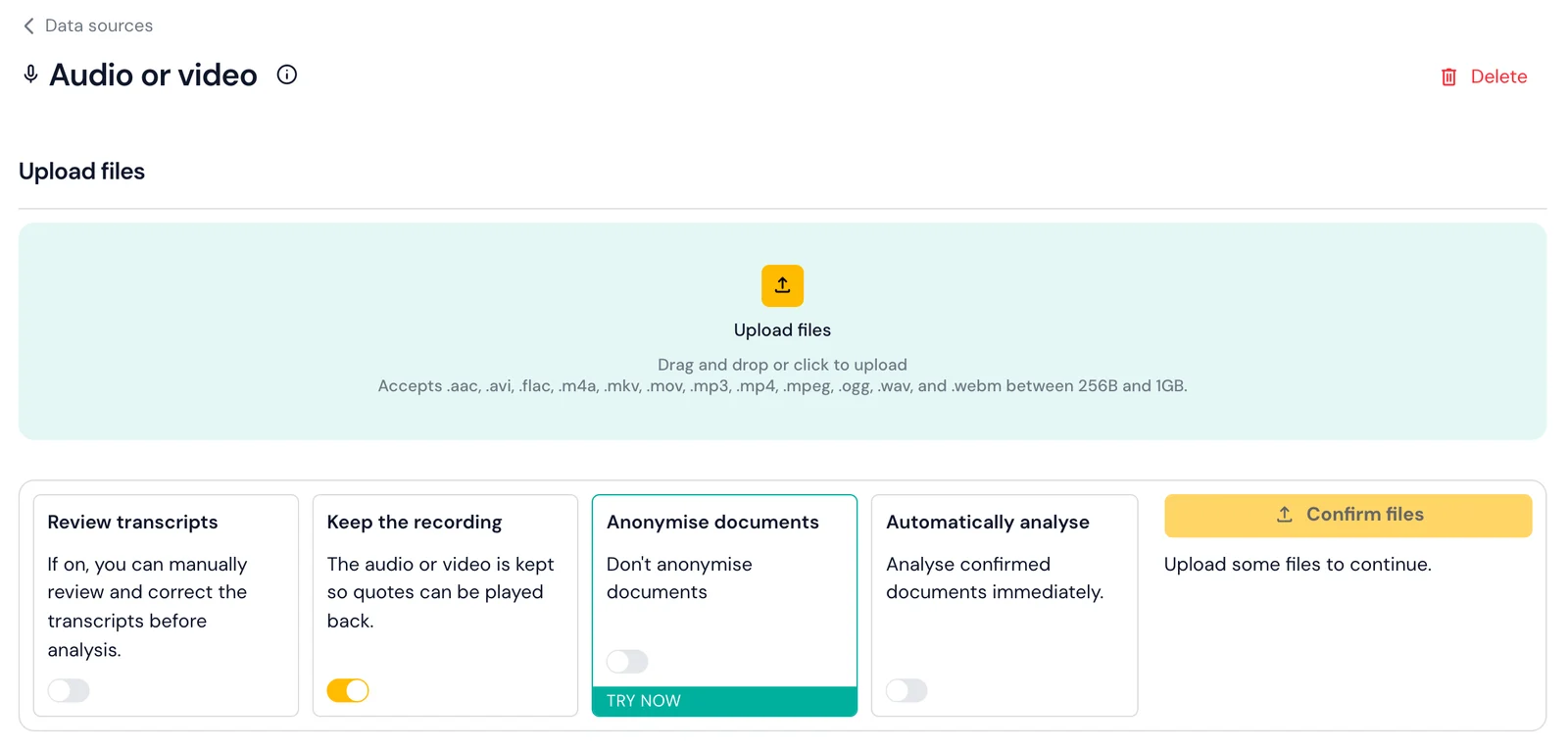Click the Anonymise documents card title

point(712,523)
